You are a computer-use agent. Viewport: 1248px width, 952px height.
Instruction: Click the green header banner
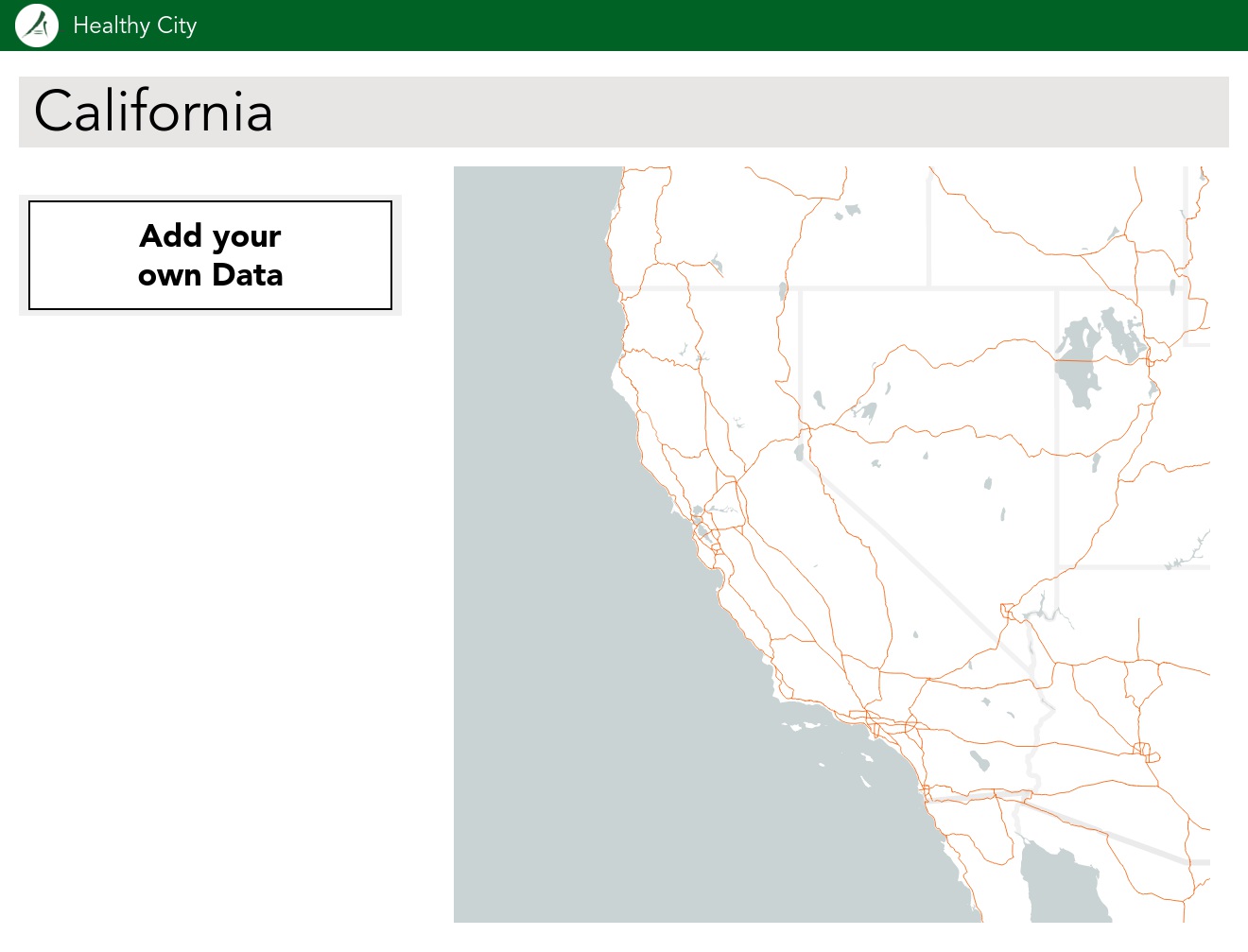(624, 26)
